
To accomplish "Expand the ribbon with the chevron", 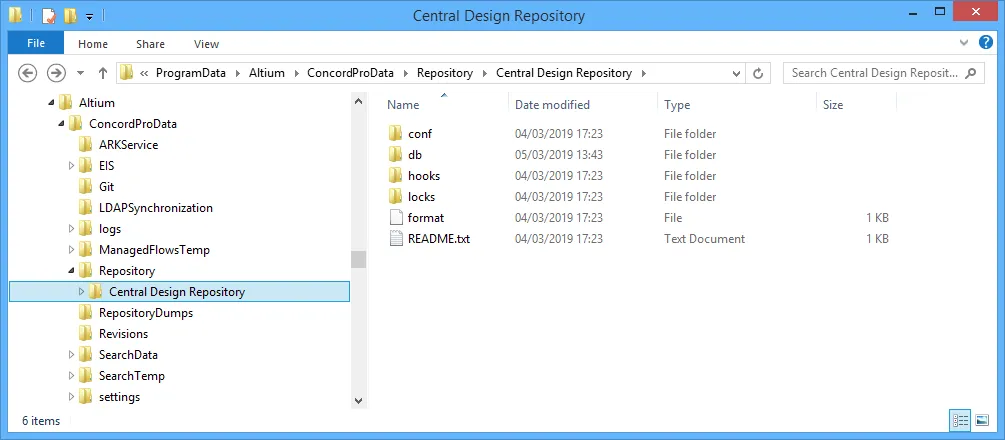I will coord(963,43).
